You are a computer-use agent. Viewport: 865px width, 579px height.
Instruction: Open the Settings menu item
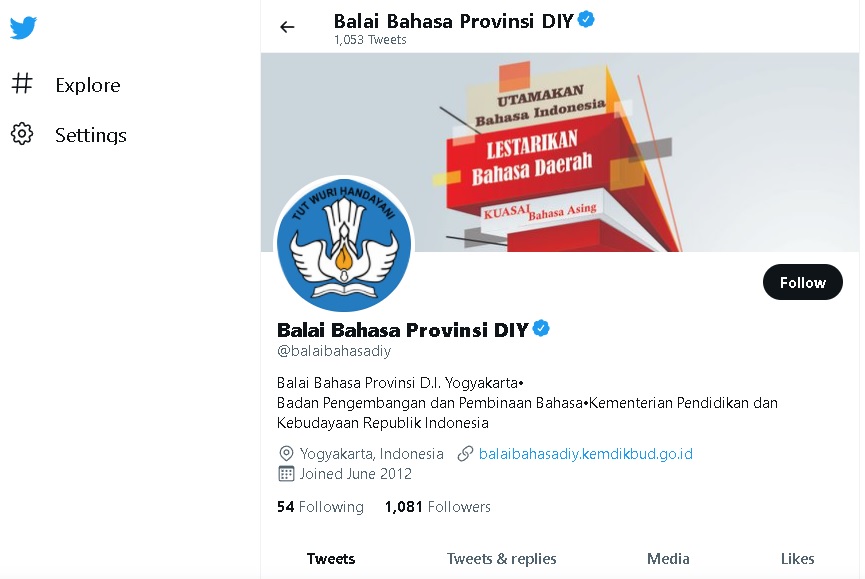91,135
